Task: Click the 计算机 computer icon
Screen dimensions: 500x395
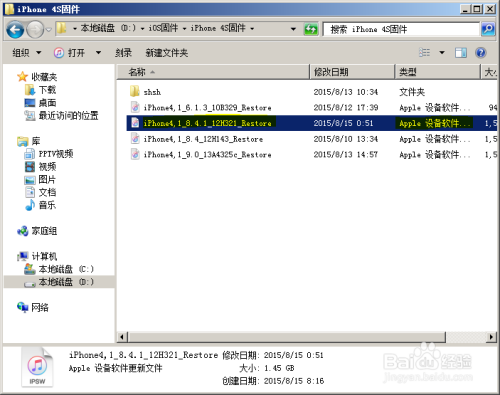Action: click(x=23, y=256)
